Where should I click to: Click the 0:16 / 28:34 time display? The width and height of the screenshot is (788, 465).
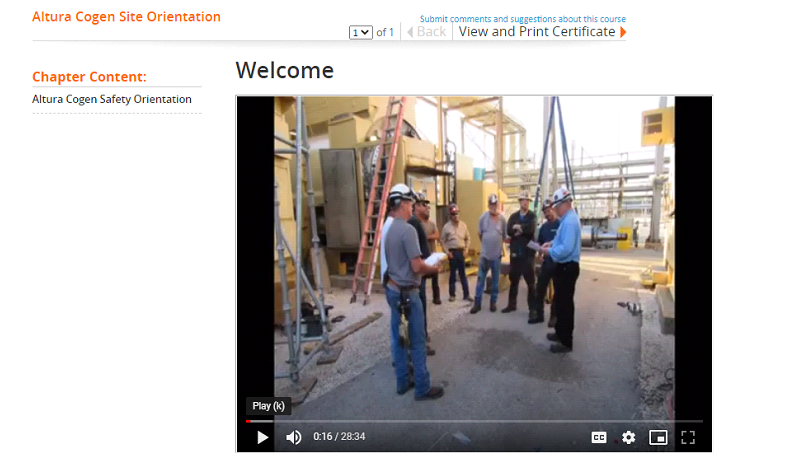tap(339, 436)
